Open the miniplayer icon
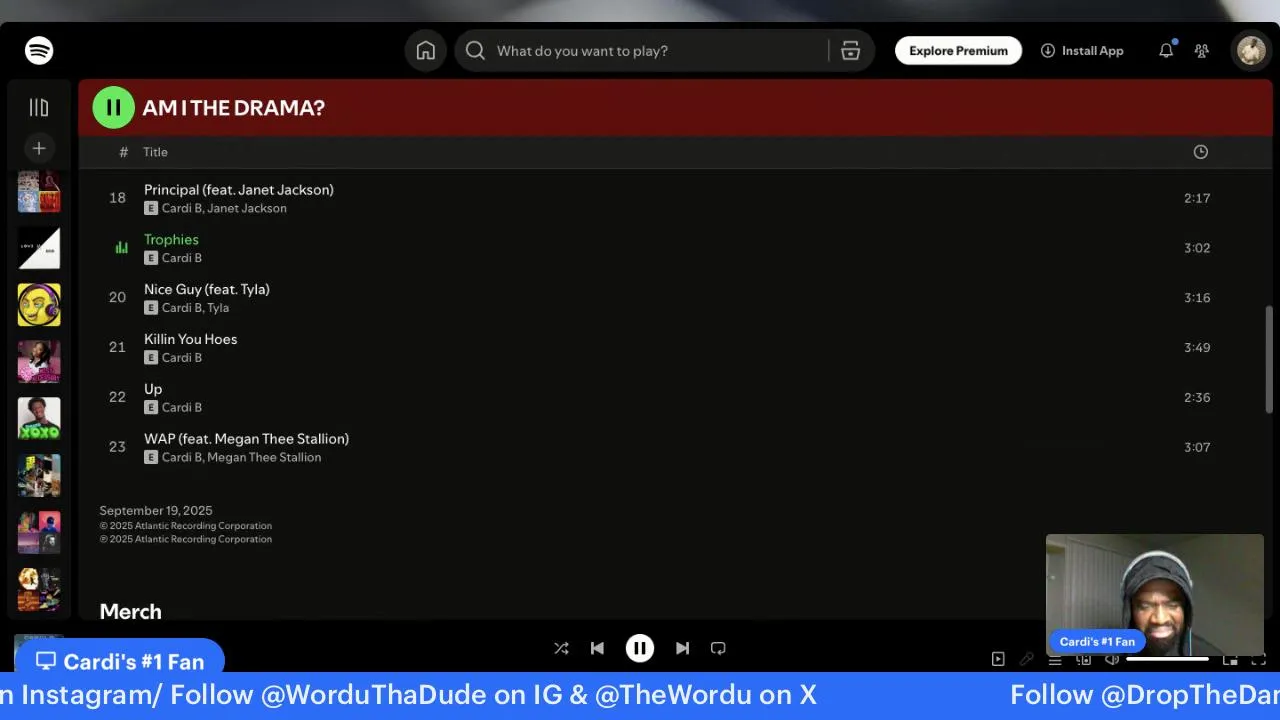 (x=1230, y=660)
